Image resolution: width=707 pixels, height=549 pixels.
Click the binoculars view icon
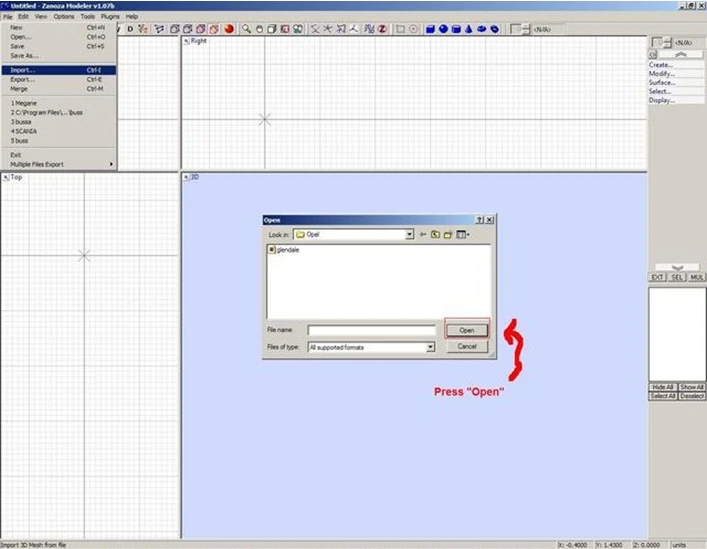pos(298,29)
